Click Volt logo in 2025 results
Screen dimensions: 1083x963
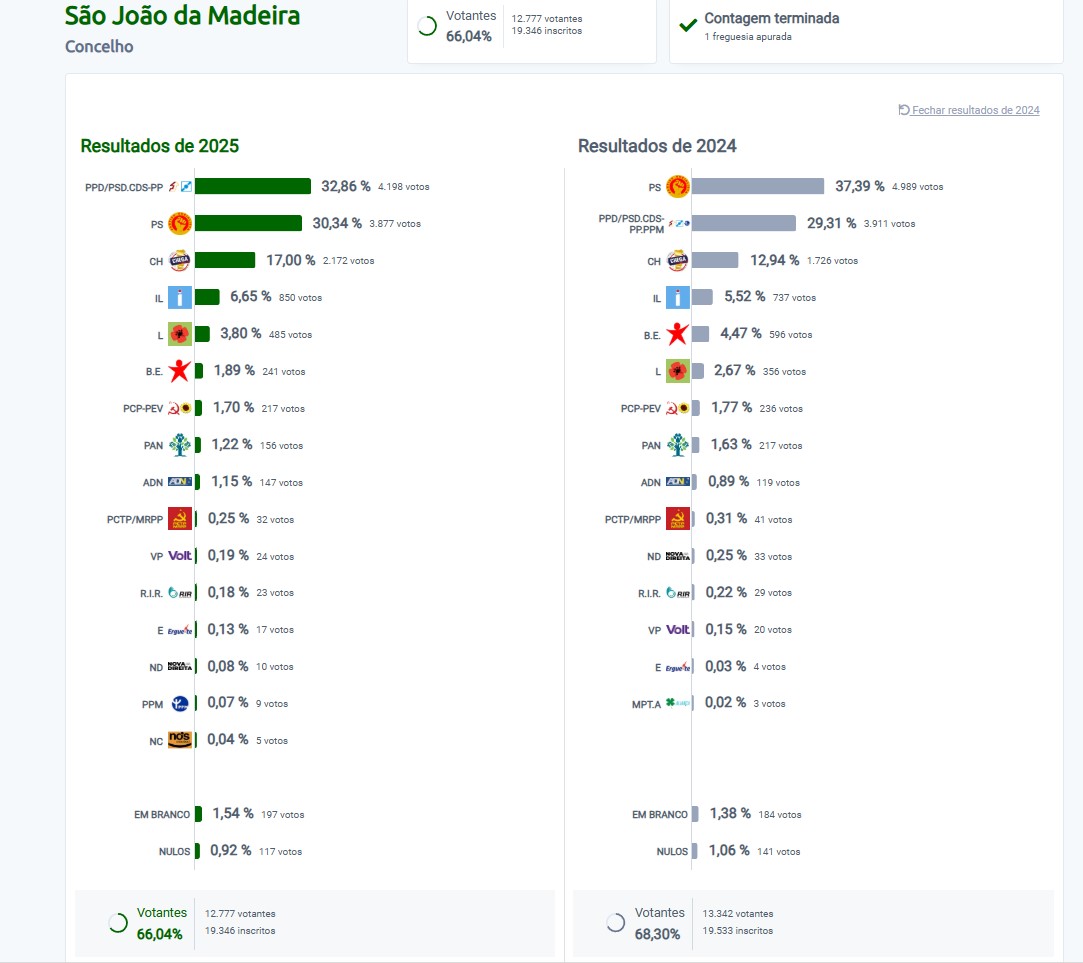click(180, 555)
